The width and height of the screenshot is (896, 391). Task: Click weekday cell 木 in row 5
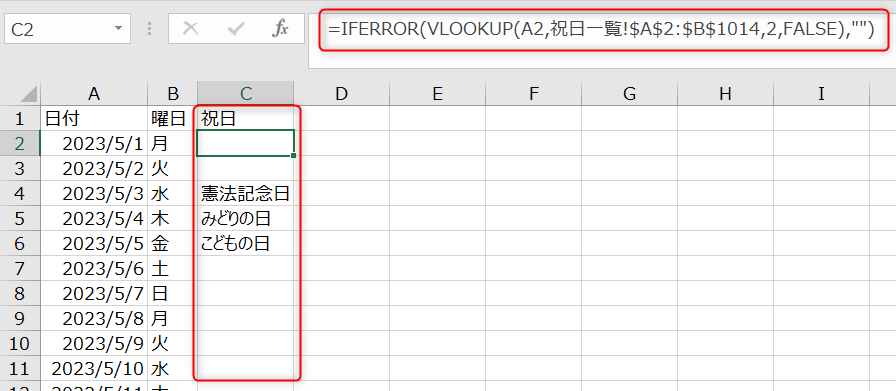coord(173,219)
